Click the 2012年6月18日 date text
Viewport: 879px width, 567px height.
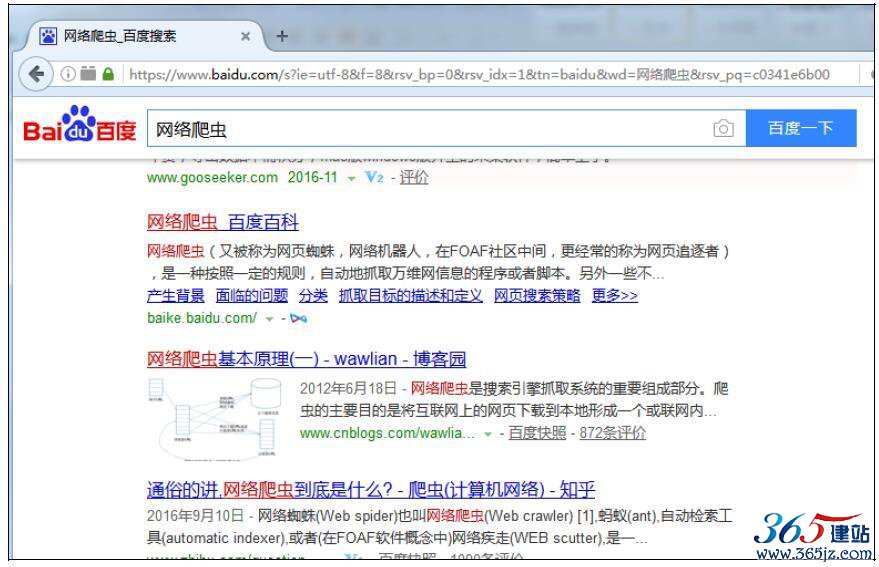(348, 388)
